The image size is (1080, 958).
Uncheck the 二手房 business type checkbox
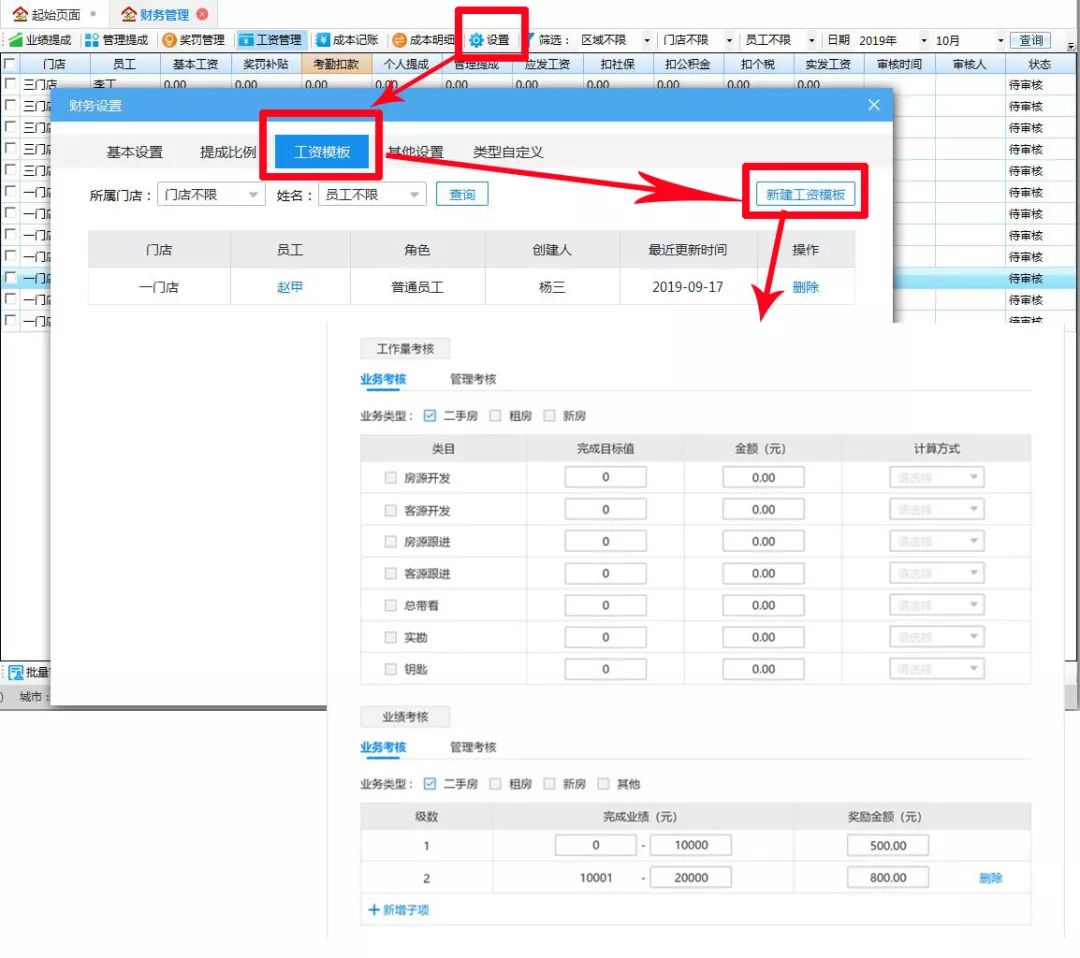430,415
